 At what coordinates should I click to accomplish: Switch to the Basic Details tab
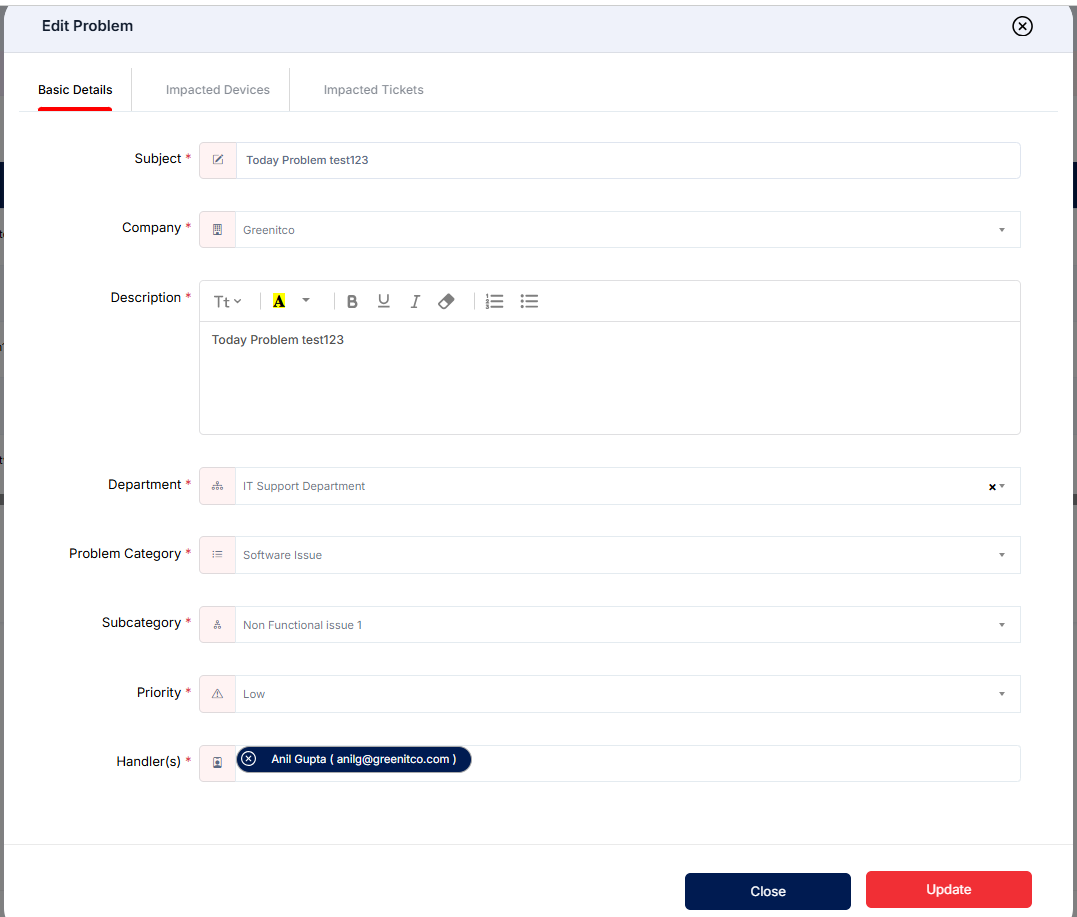[75, 90]
